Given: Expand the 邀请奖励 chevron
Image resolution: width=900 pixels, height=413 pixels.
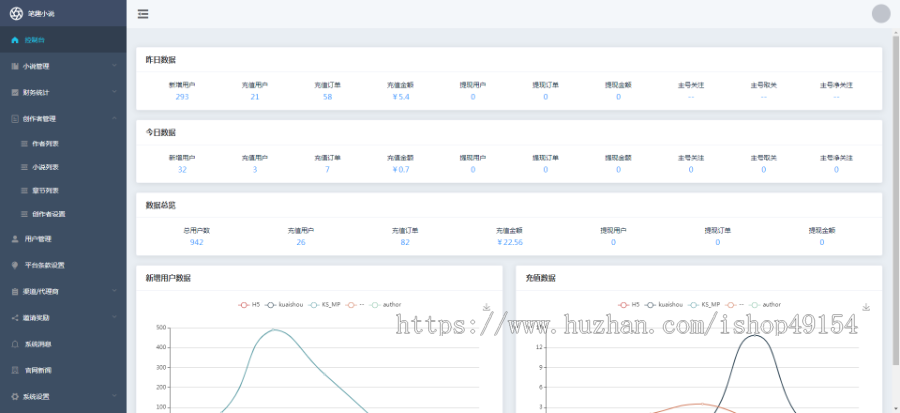Looking at the screenshot, I should click(114, 317).
